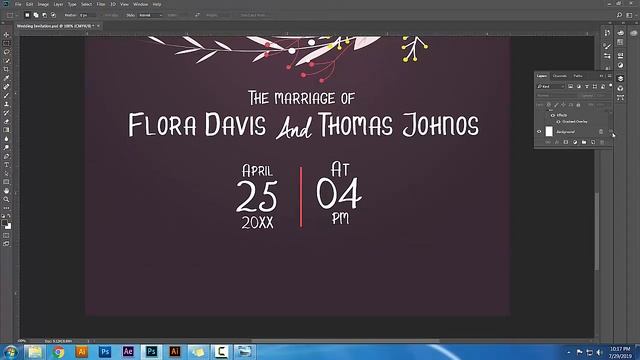640x360 pixels.
Task: Open the Layers panel flyout menu
Action: click(609, 76)
